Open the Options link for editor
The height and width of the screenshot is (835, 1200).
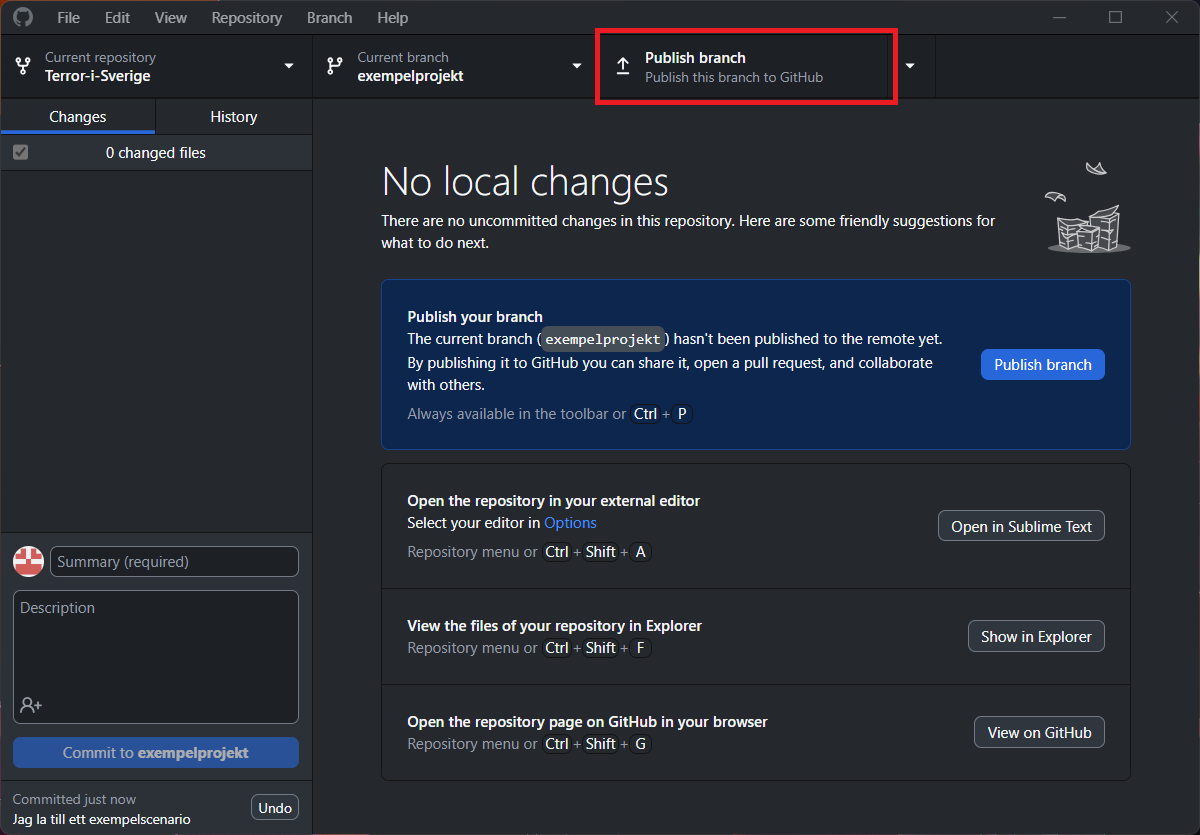click(x=570, y=522)
